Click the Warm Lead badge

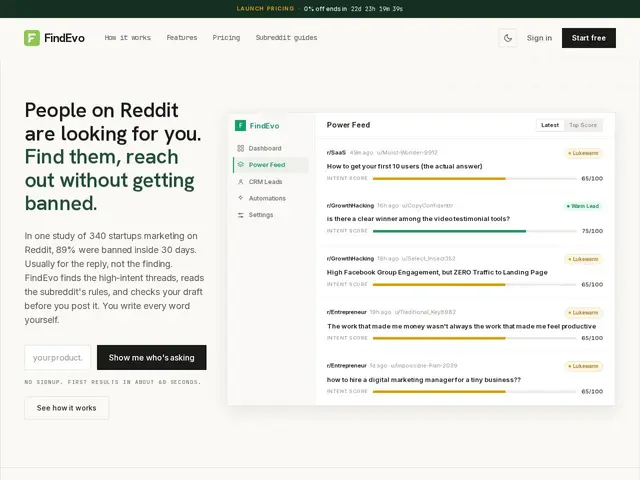[x=582, y=206]
